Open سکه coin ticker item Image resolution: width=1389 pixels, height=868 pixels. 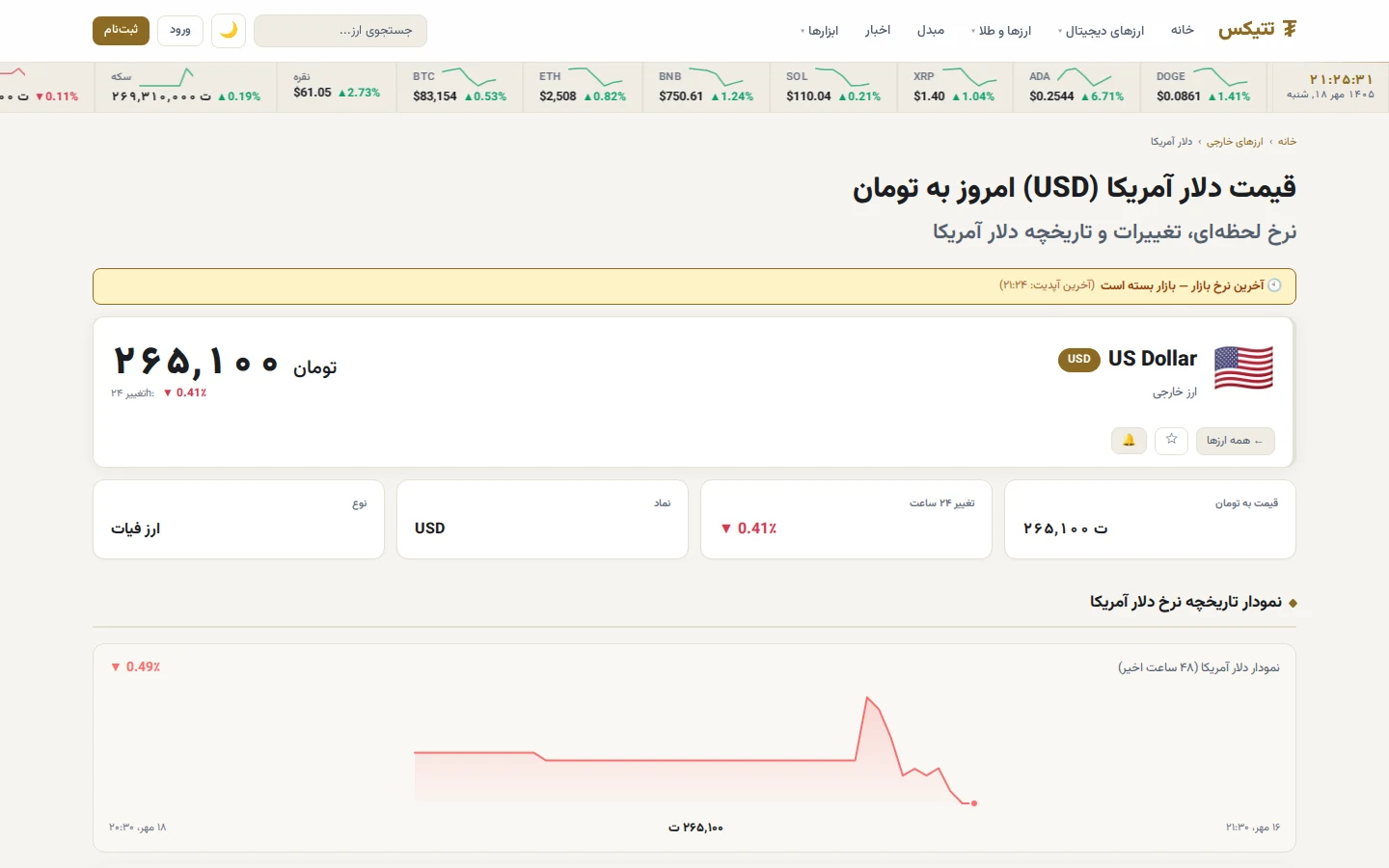pos(185,87)
